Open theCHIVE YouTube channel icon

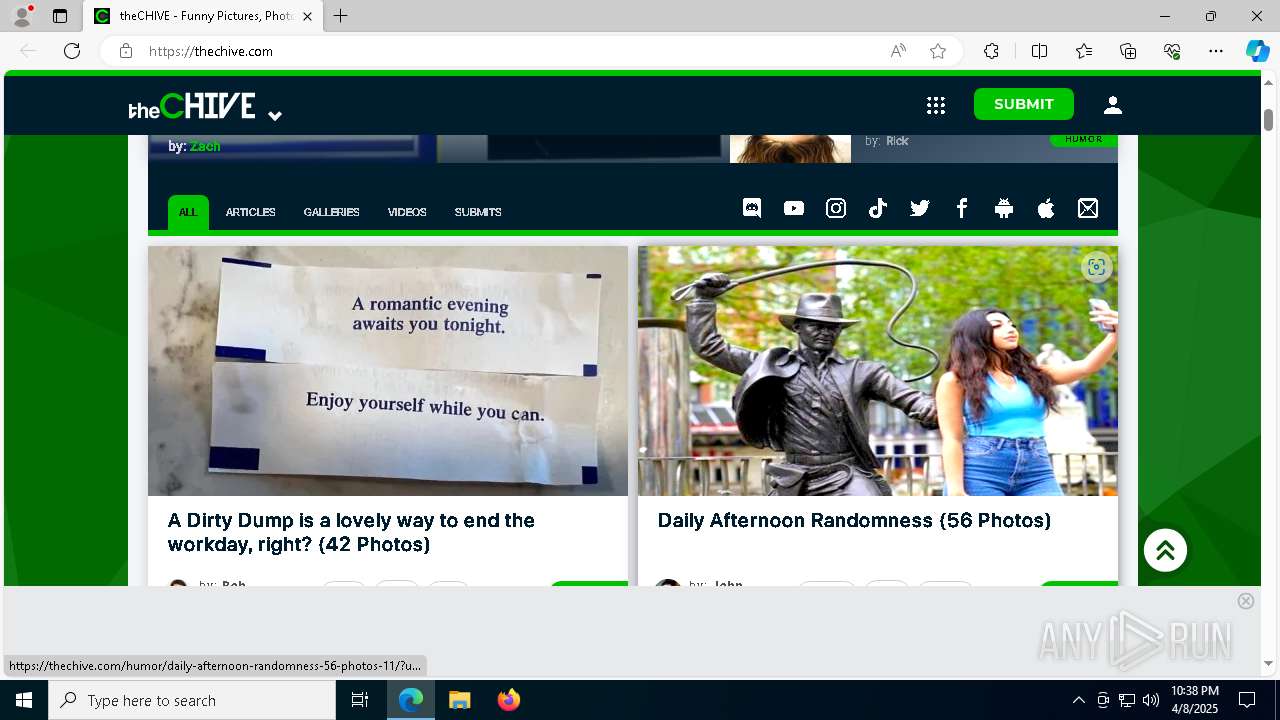pyautogui.click(x=794, y=208)
